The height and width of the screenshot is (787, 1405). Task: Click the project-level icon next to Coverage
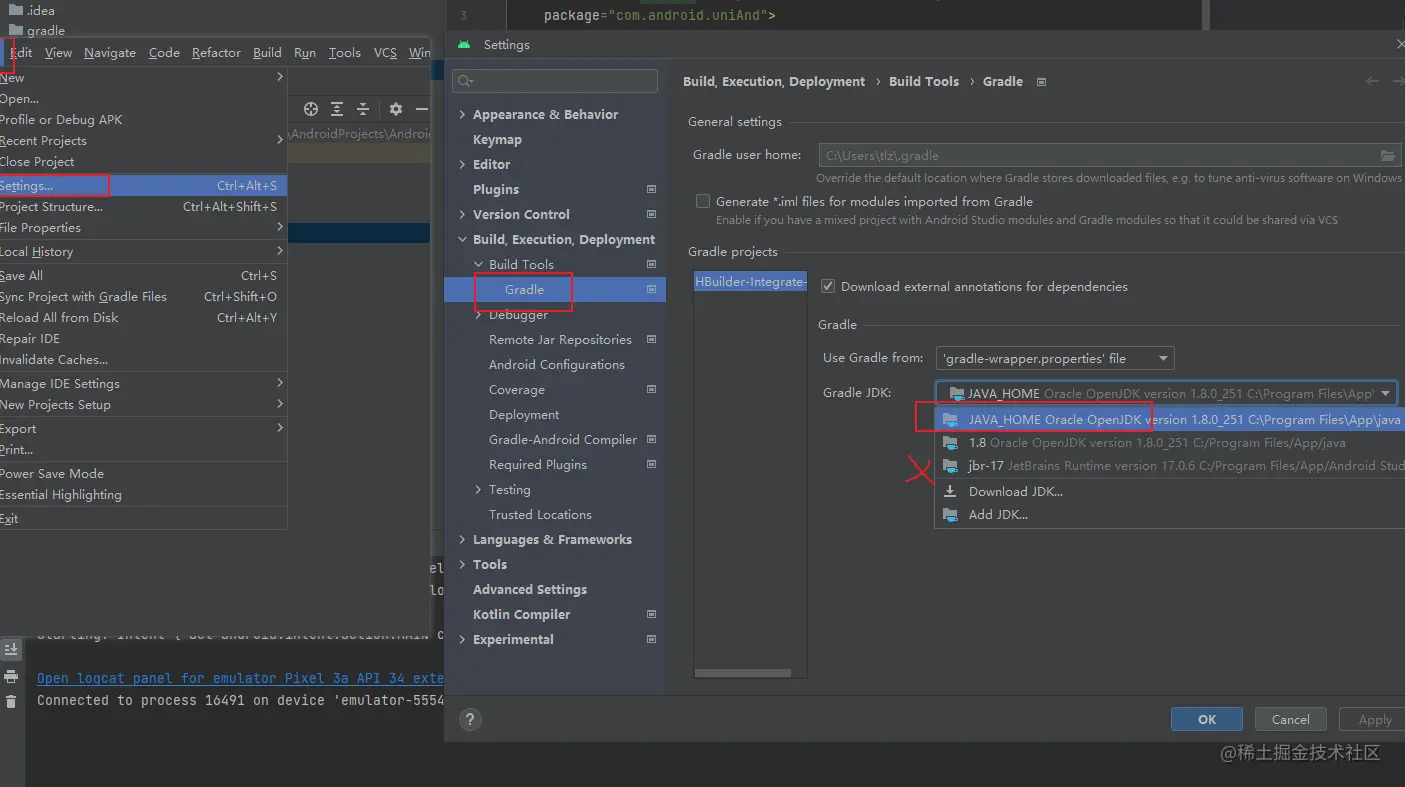[x=652, y=389]
